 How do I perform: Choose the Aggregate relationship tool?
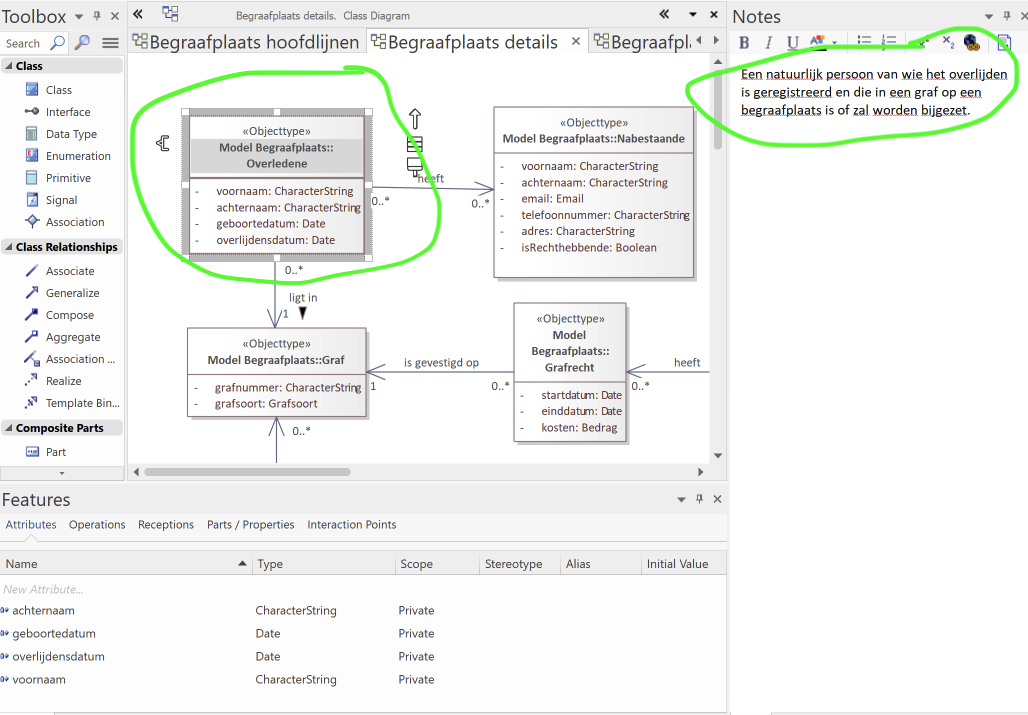[x=72, y=337]
